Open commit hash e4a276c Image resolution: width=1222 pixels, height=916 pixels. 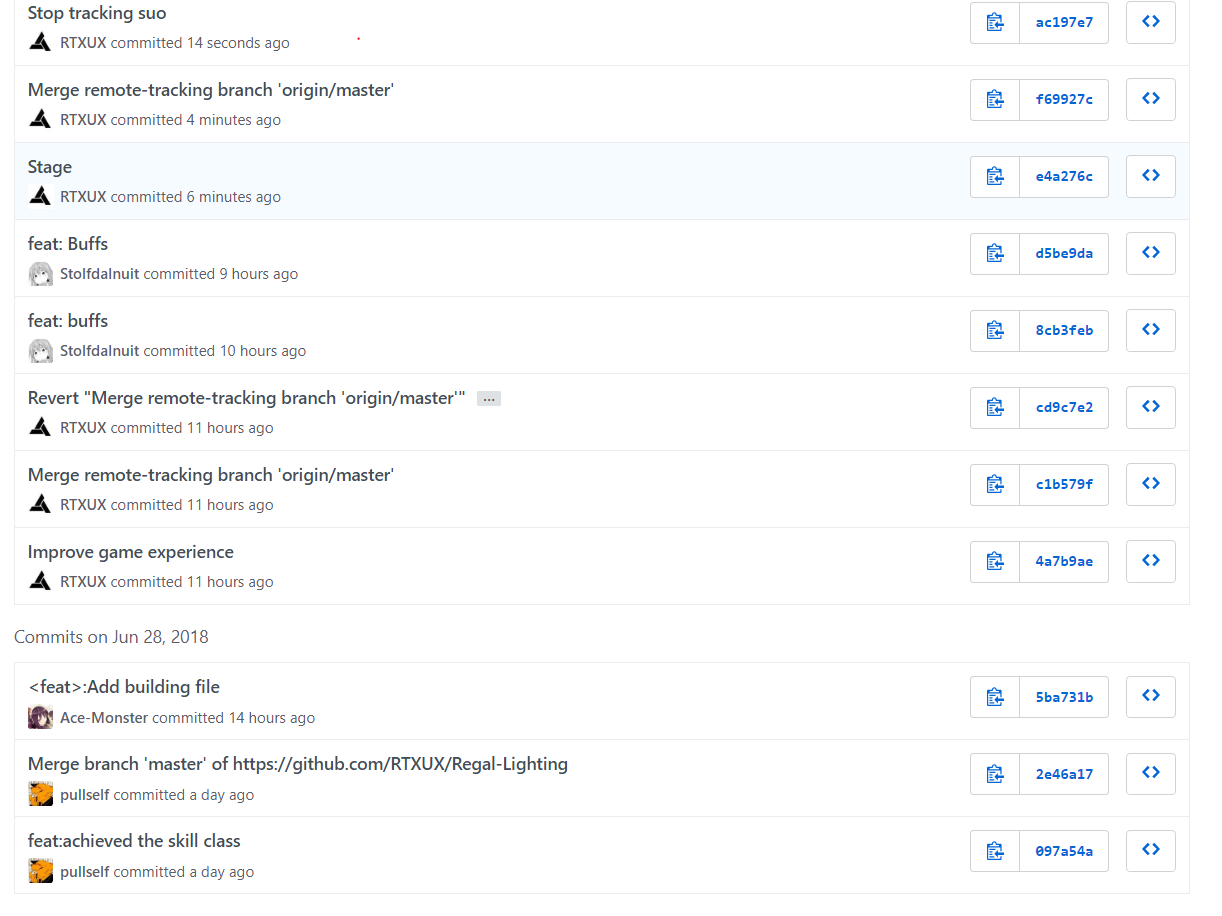click(1064, 176)
